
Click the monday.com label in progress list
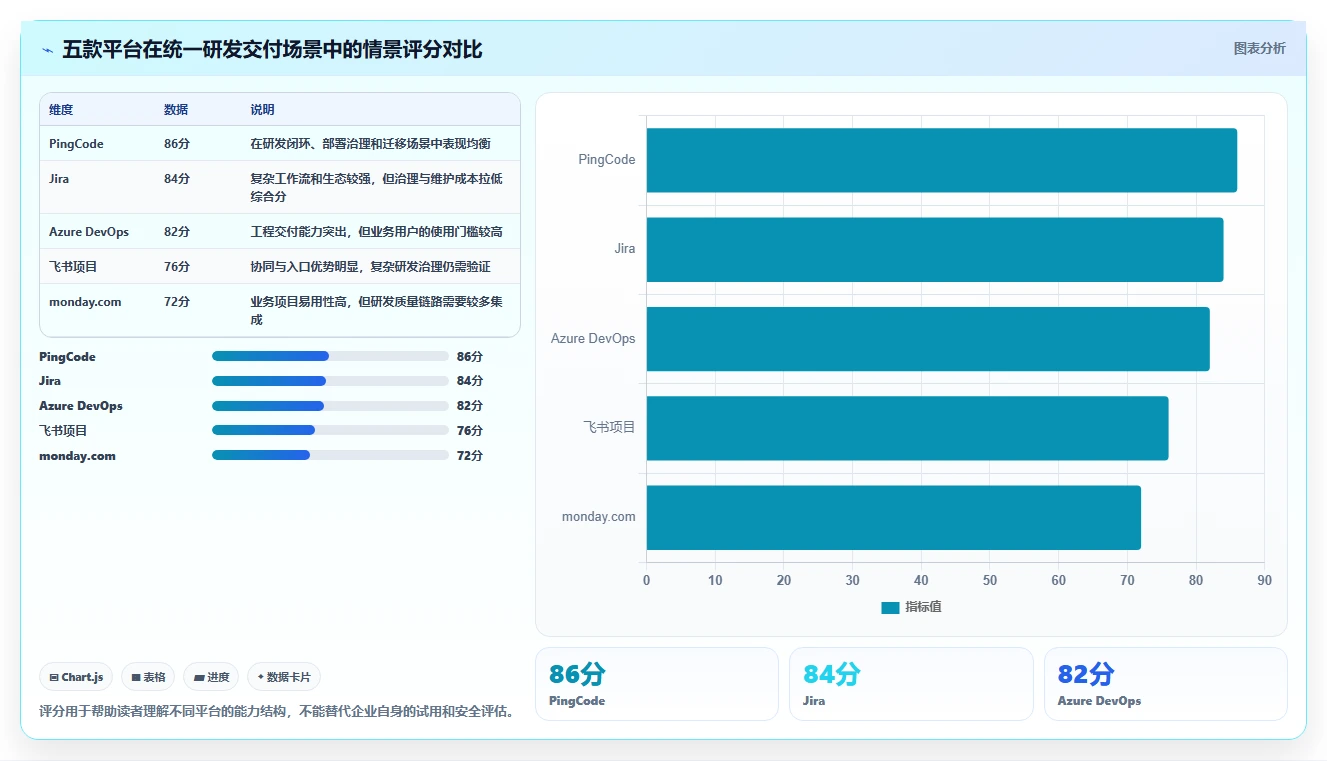point(77,456)
